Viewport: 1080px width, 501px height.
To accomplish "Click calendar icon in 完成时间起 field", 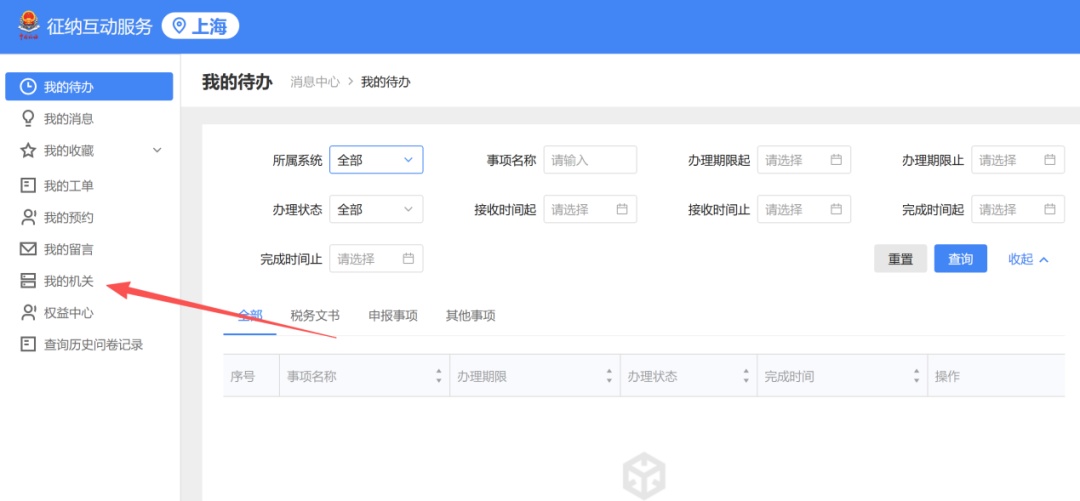I will [1050, 209].
